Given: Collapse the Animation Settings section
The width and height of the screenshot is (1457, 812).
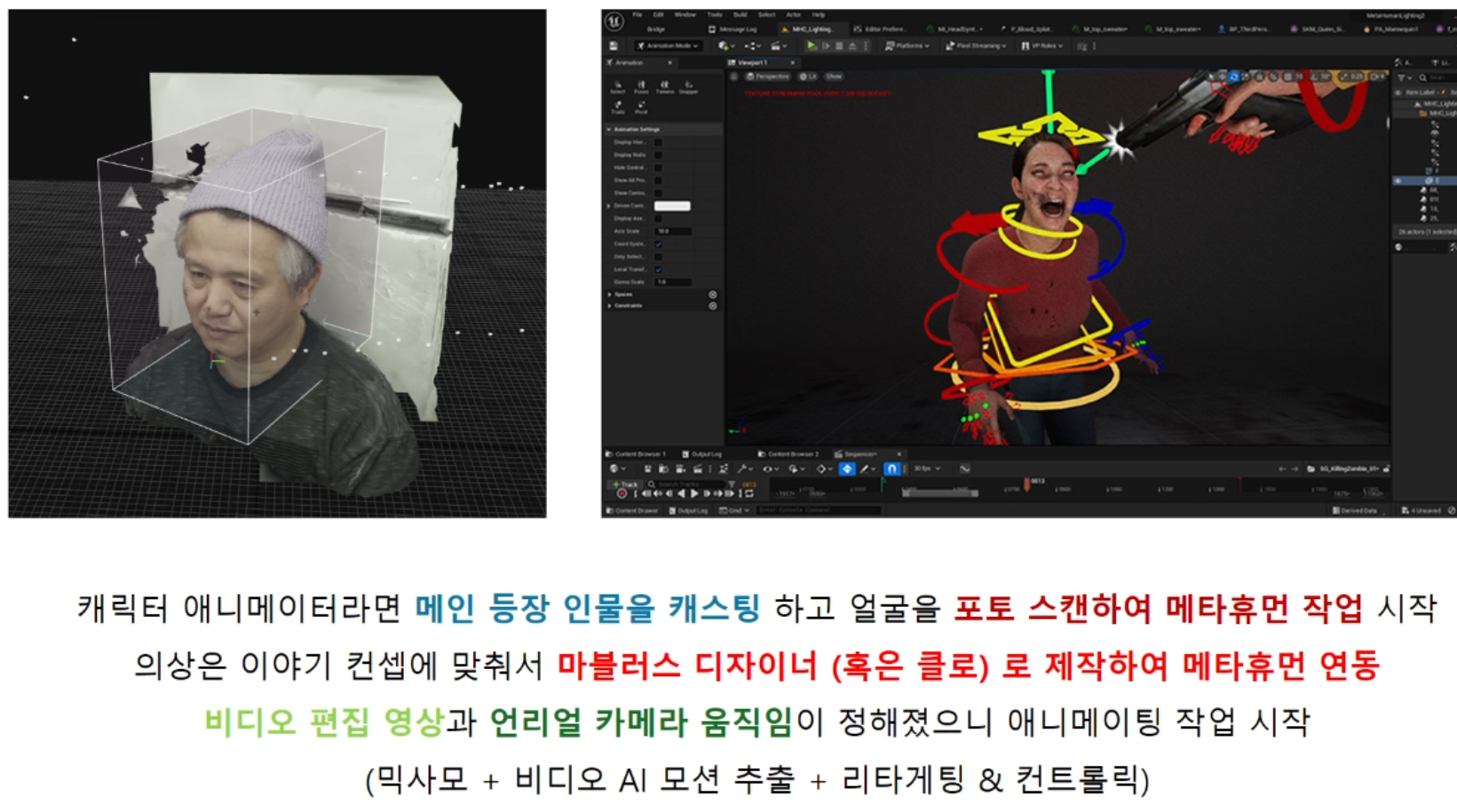Looking at the screenshot, I should [x=609, y=130].
